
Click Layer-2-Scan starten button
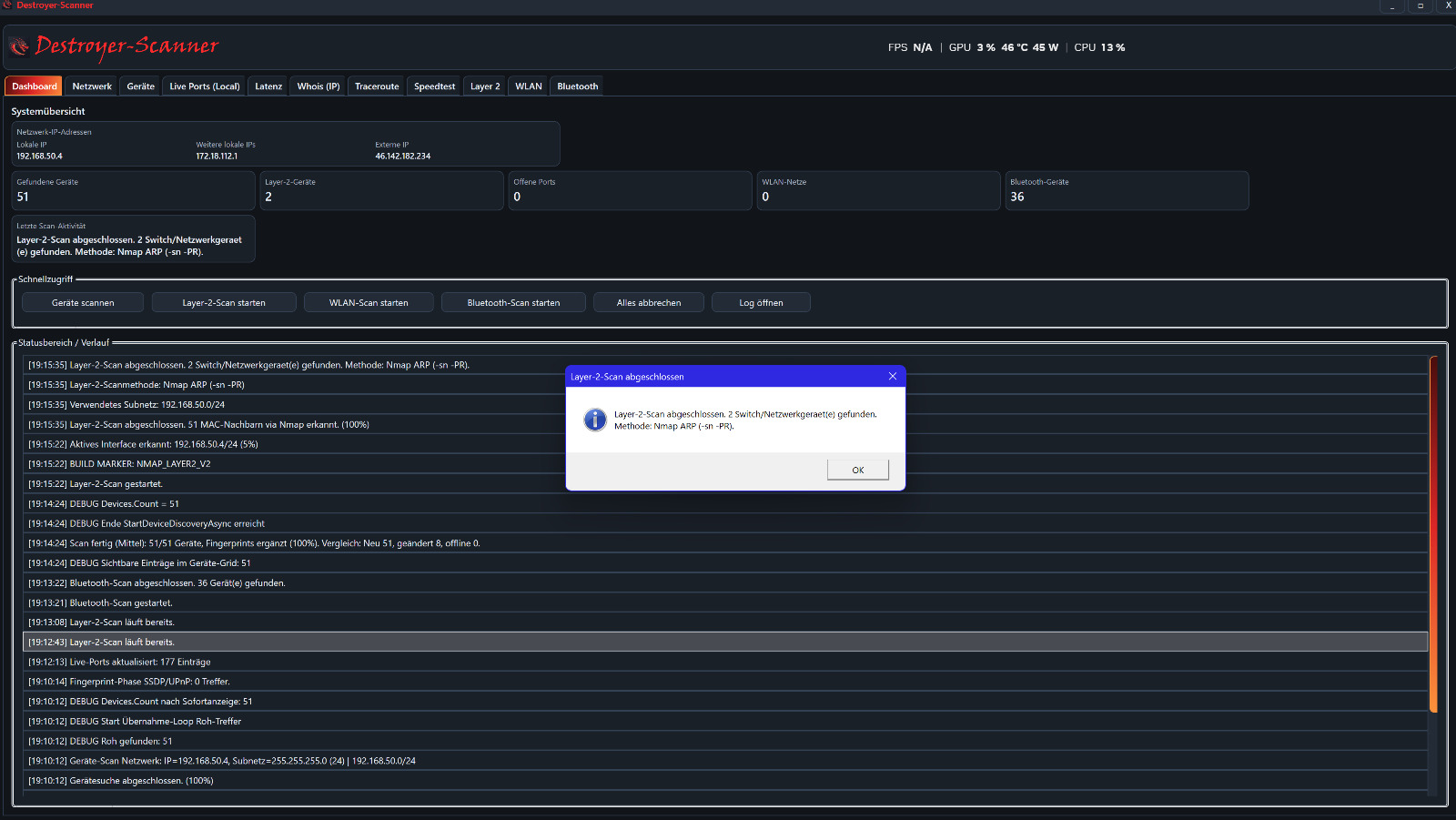pos(224,302)
